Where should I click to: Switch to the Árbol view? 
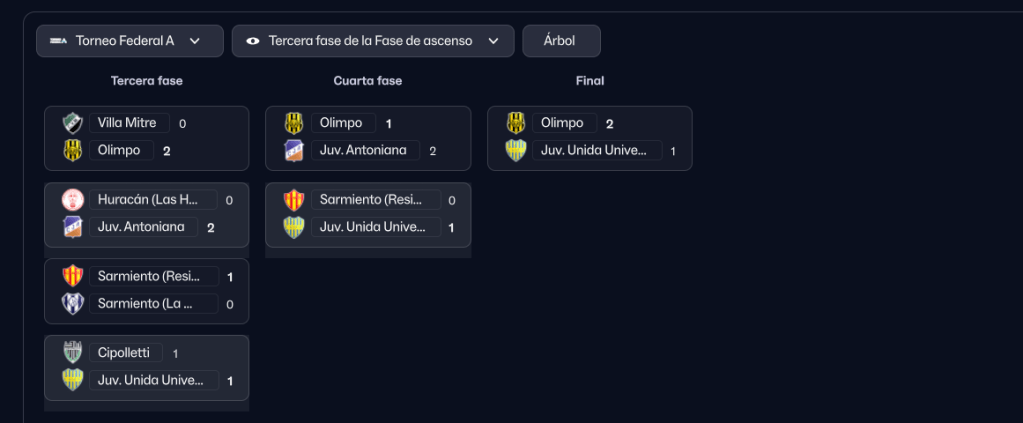tap(561, 41)
